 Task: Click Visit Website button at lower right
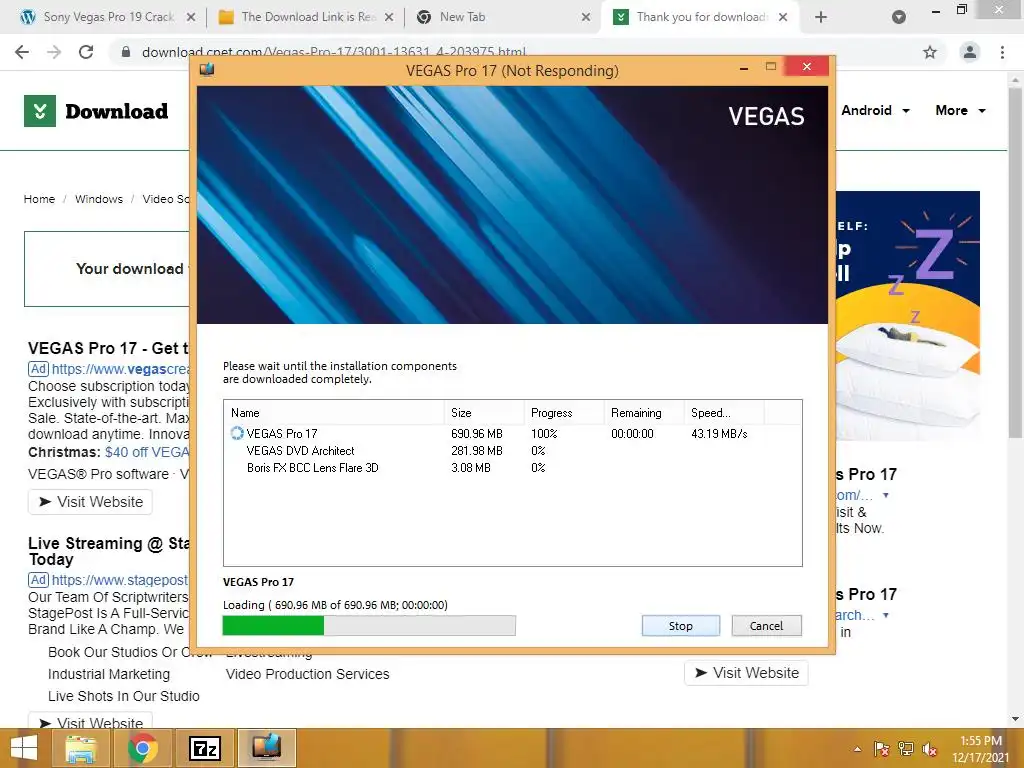pos(746,673)
